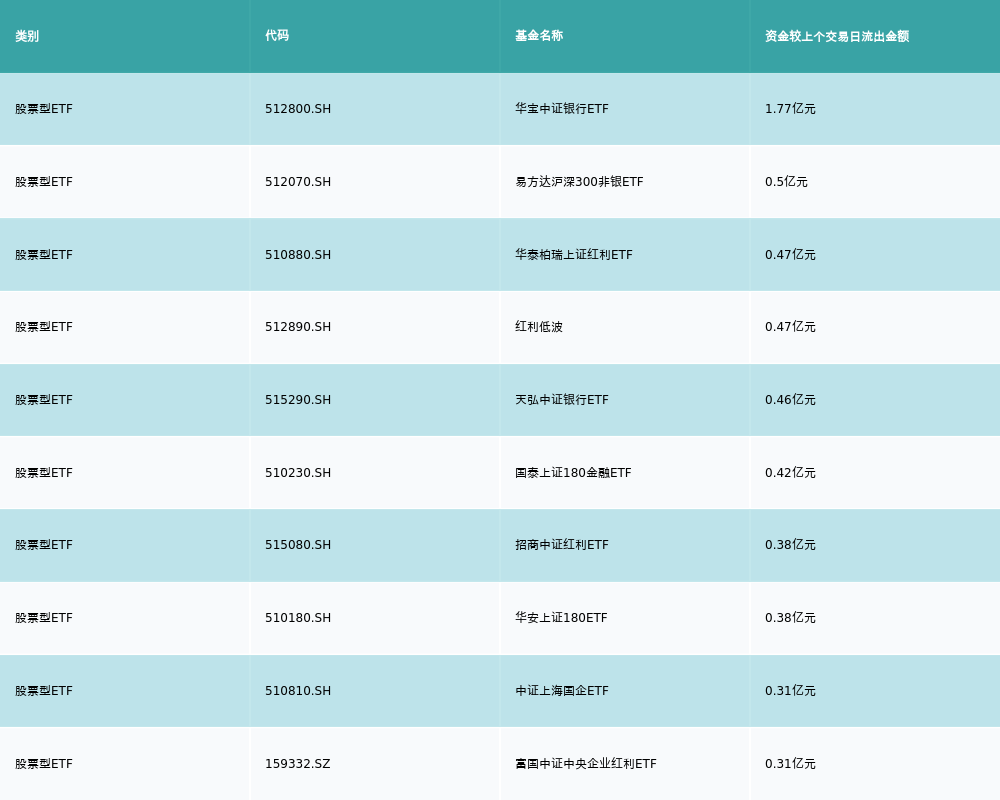Screen dimensions: 1000x800
Task: Click the 资金较上个交易日流出金额 column header
Action: pyautogui.click(x=837, y=36)
